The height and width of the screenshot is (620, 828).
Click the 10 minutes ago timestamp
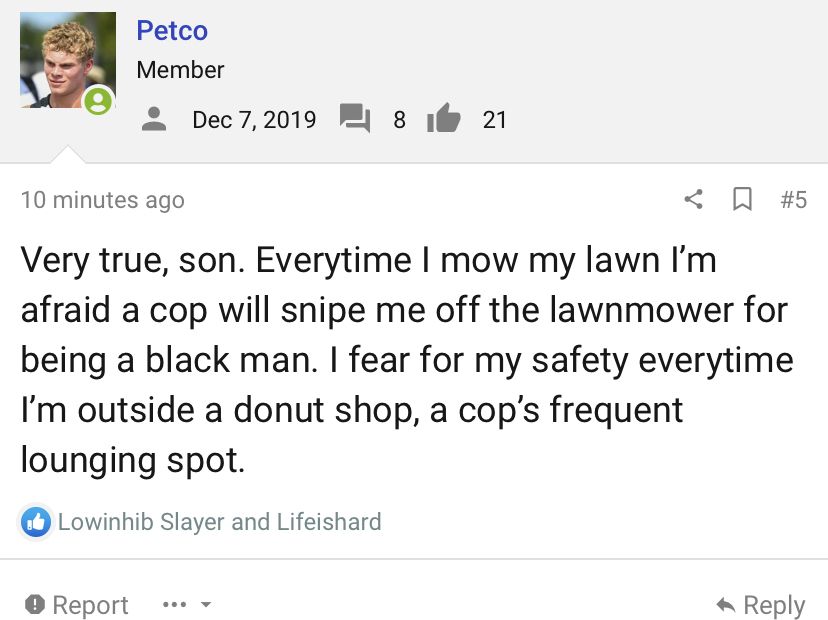tap(103, 200)
